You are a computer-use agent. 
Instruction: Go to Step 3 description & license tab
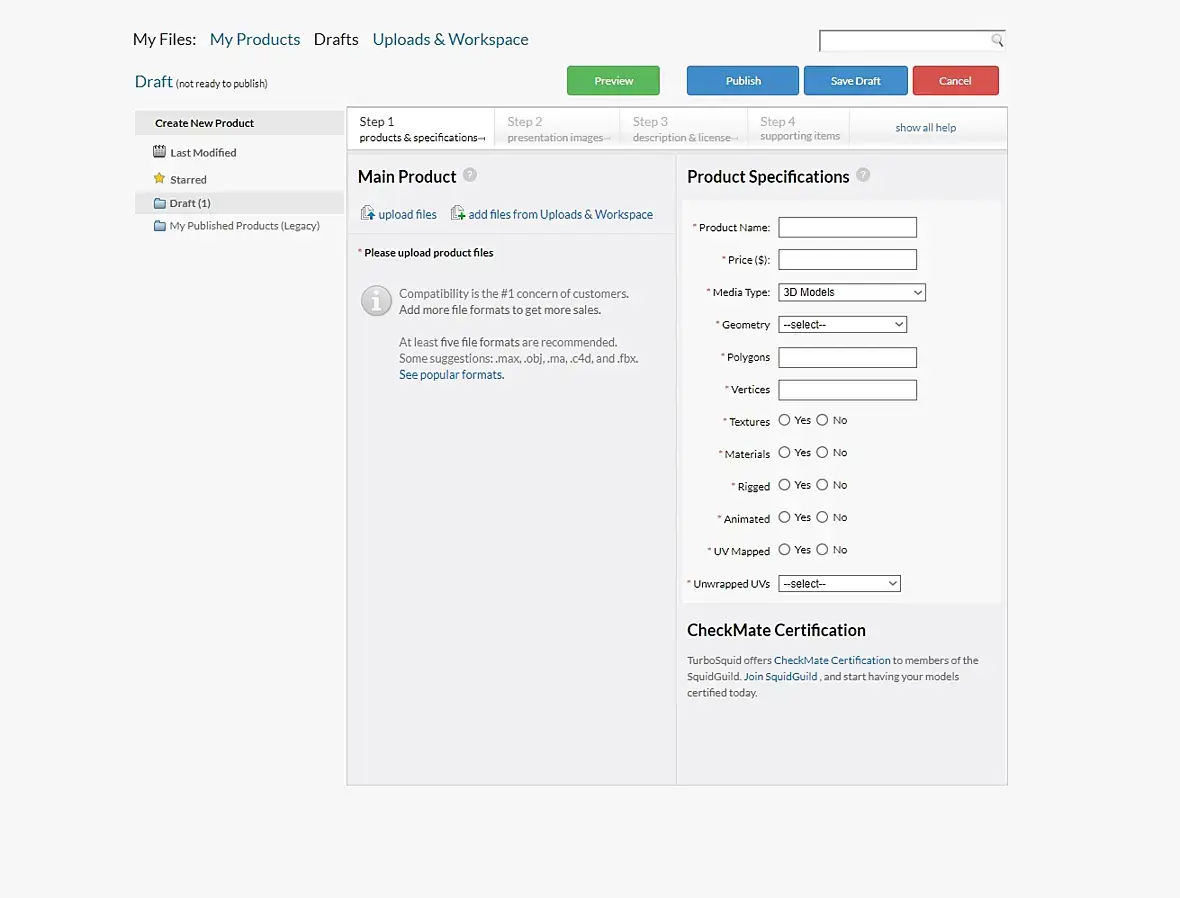point(684,128)
